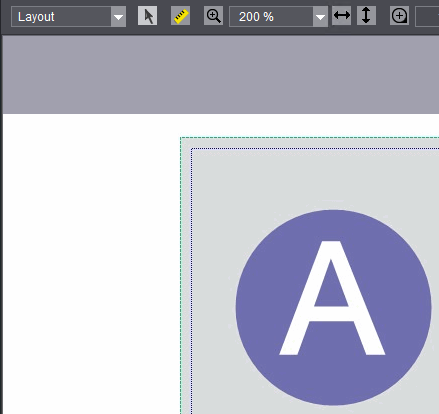This screenshot has height=414, width=439.
Task: Open the Layout dropdown arrow
Action: (x=118, y=17)
